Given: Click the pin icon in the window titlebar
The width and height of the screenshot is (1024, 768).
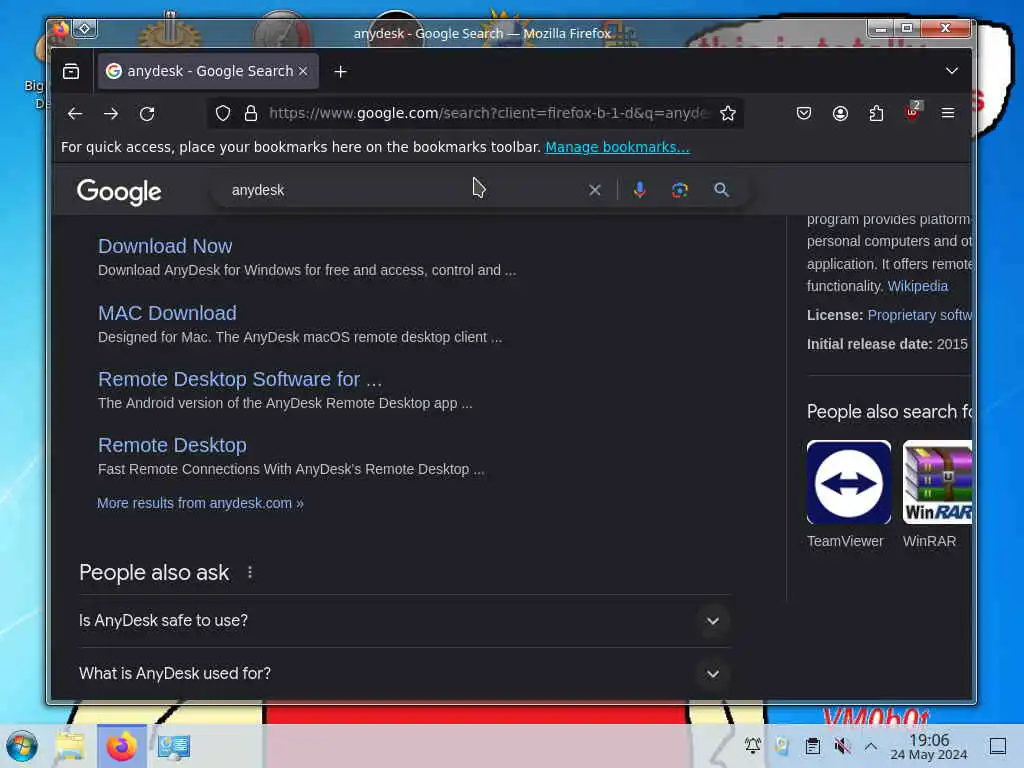Looking at the screenshot, I should point(85,29).
